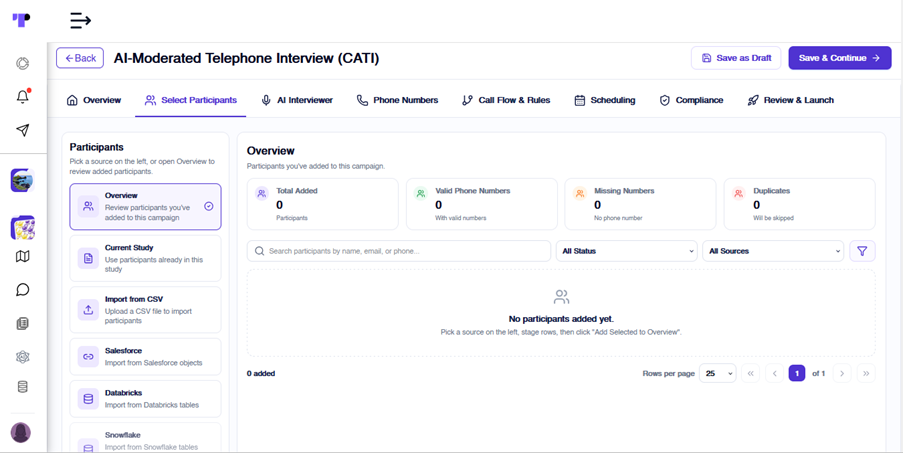Open the user profile avatar

tap(21, 432)
